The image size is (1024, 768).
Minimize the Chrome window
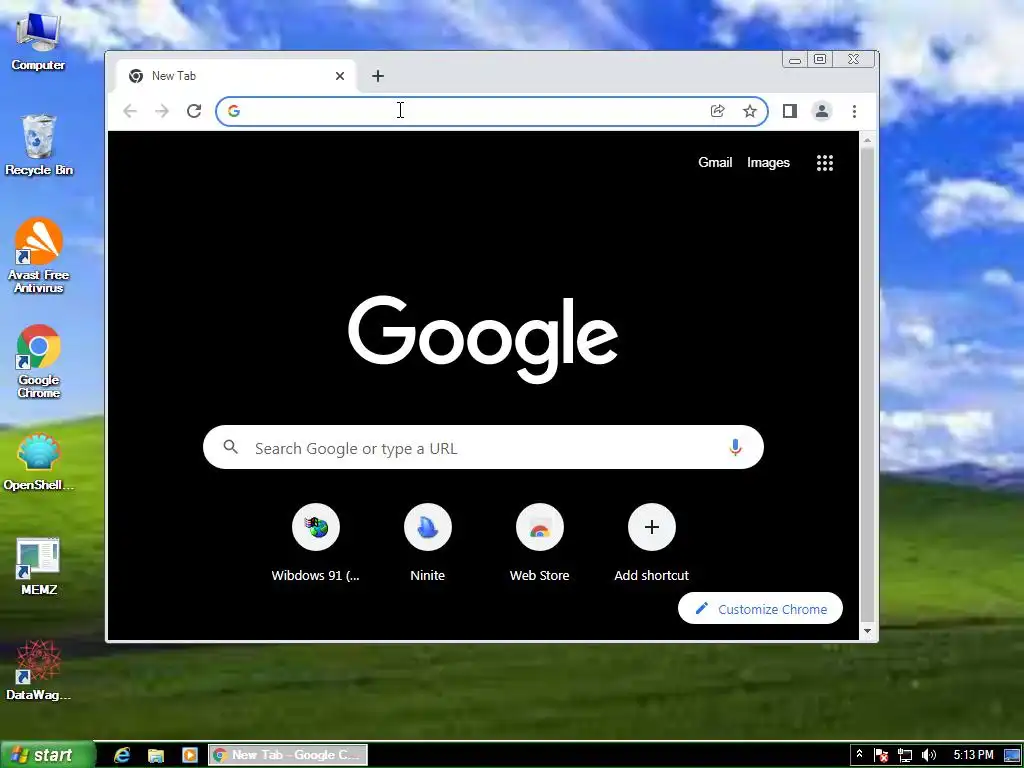(x=795, y=59)
